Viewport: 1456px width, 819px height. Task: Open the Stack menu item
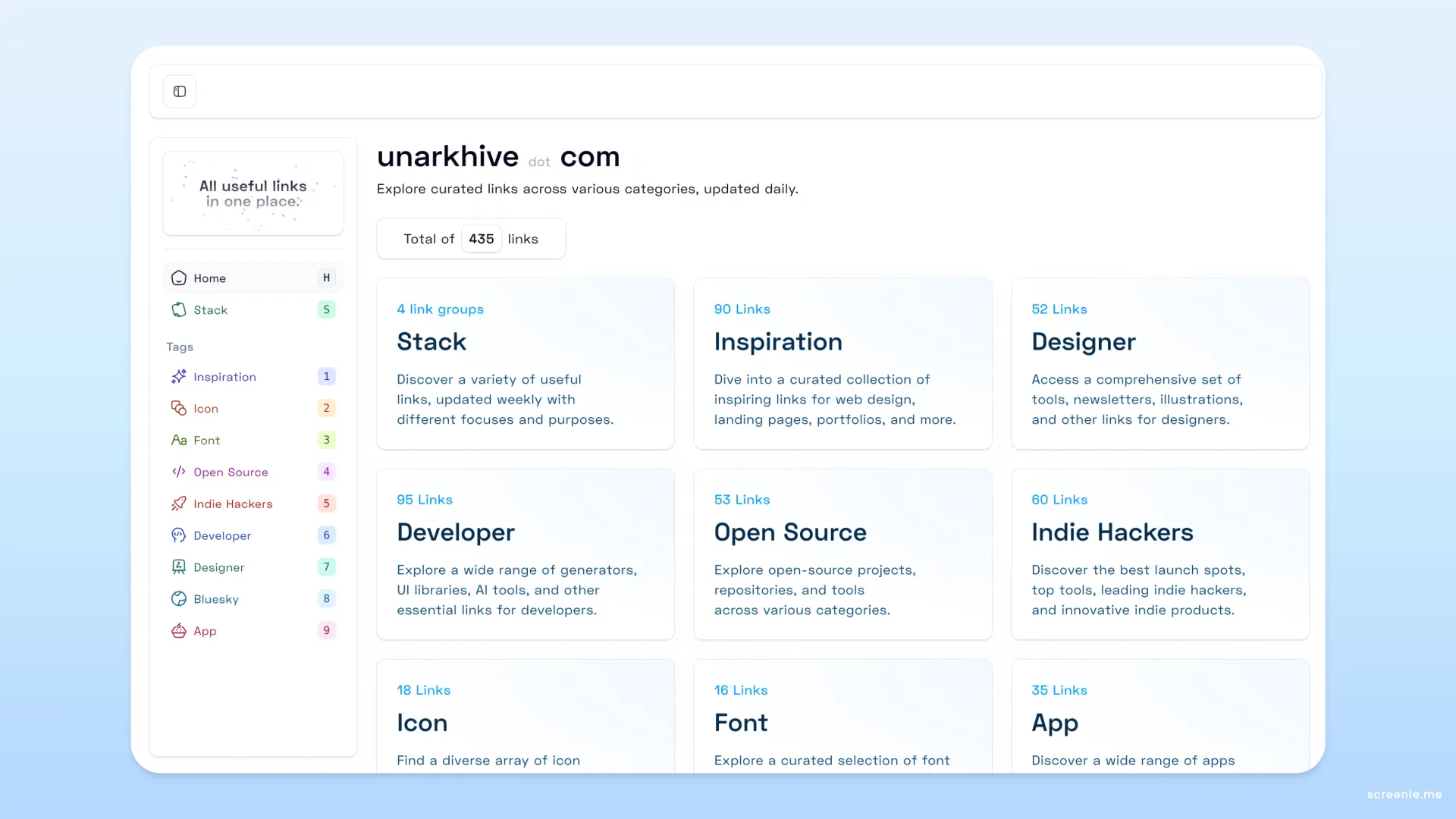coord(253,309)
